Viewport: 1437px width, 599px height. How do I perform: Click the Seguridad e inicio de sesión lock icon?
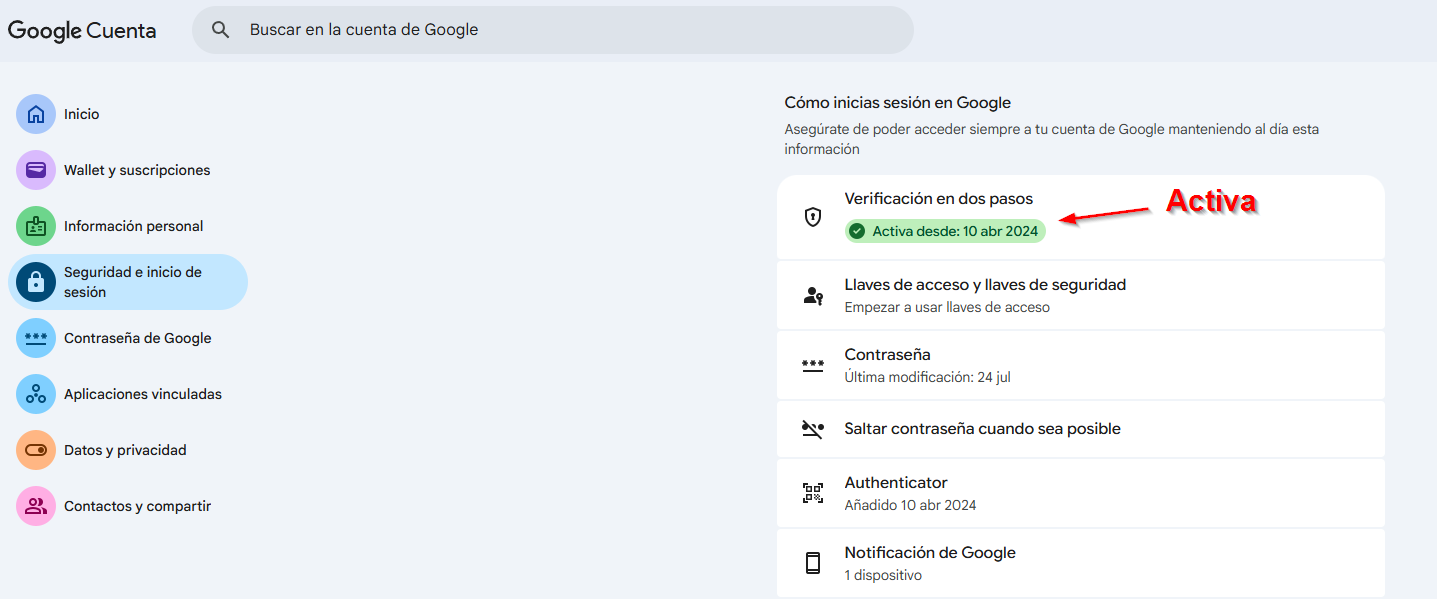click(36, 282)
